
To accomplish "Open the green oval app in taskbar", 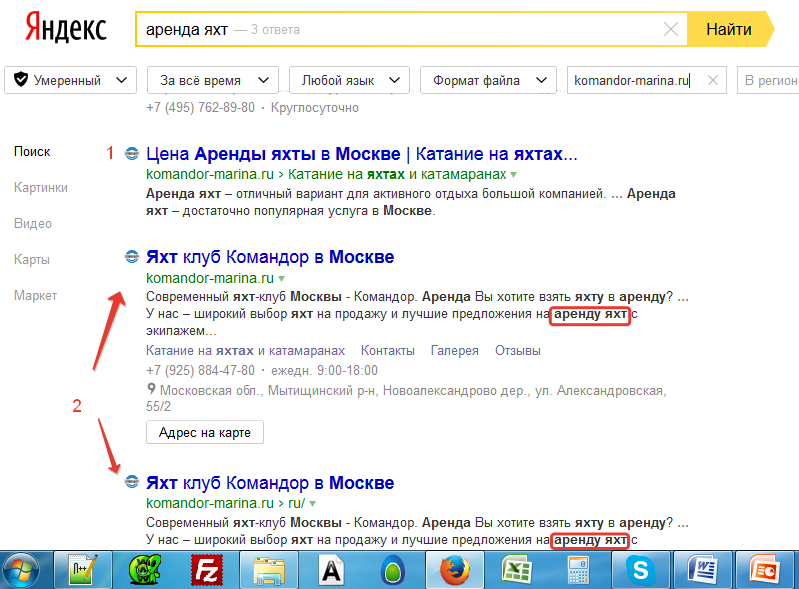I will click(393, 570).
